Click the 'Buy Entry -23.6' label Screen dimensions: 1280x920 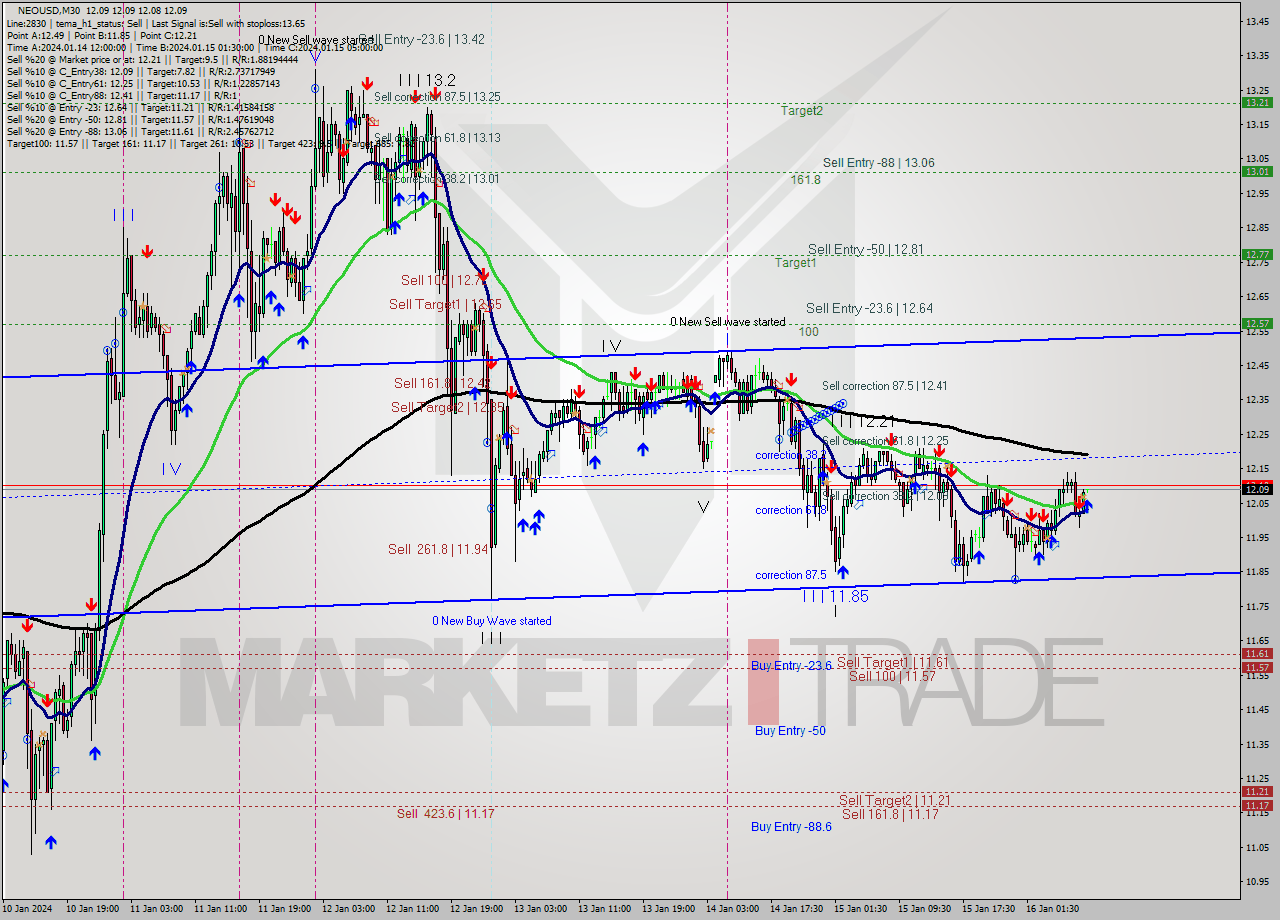[791, 665]
